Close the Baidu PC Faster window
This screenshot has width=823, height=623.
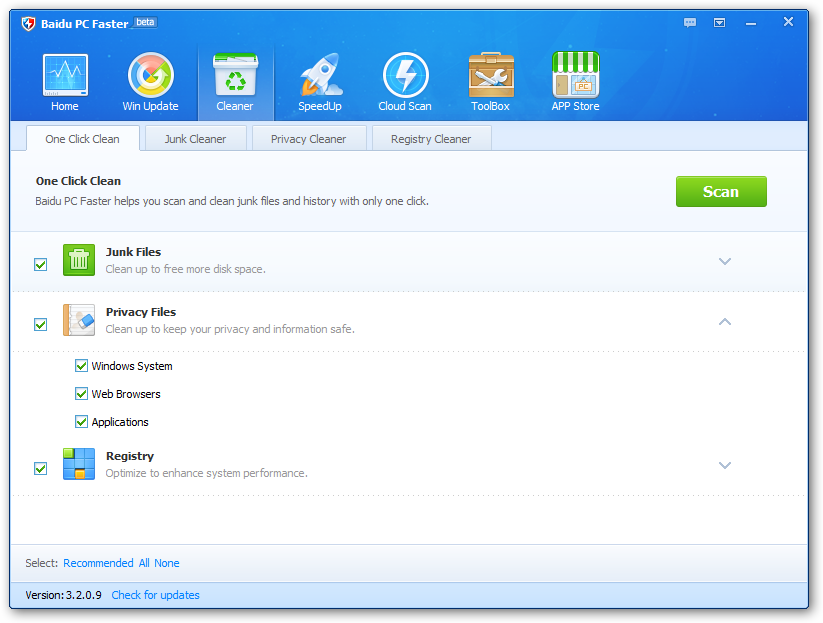point(788,22)
